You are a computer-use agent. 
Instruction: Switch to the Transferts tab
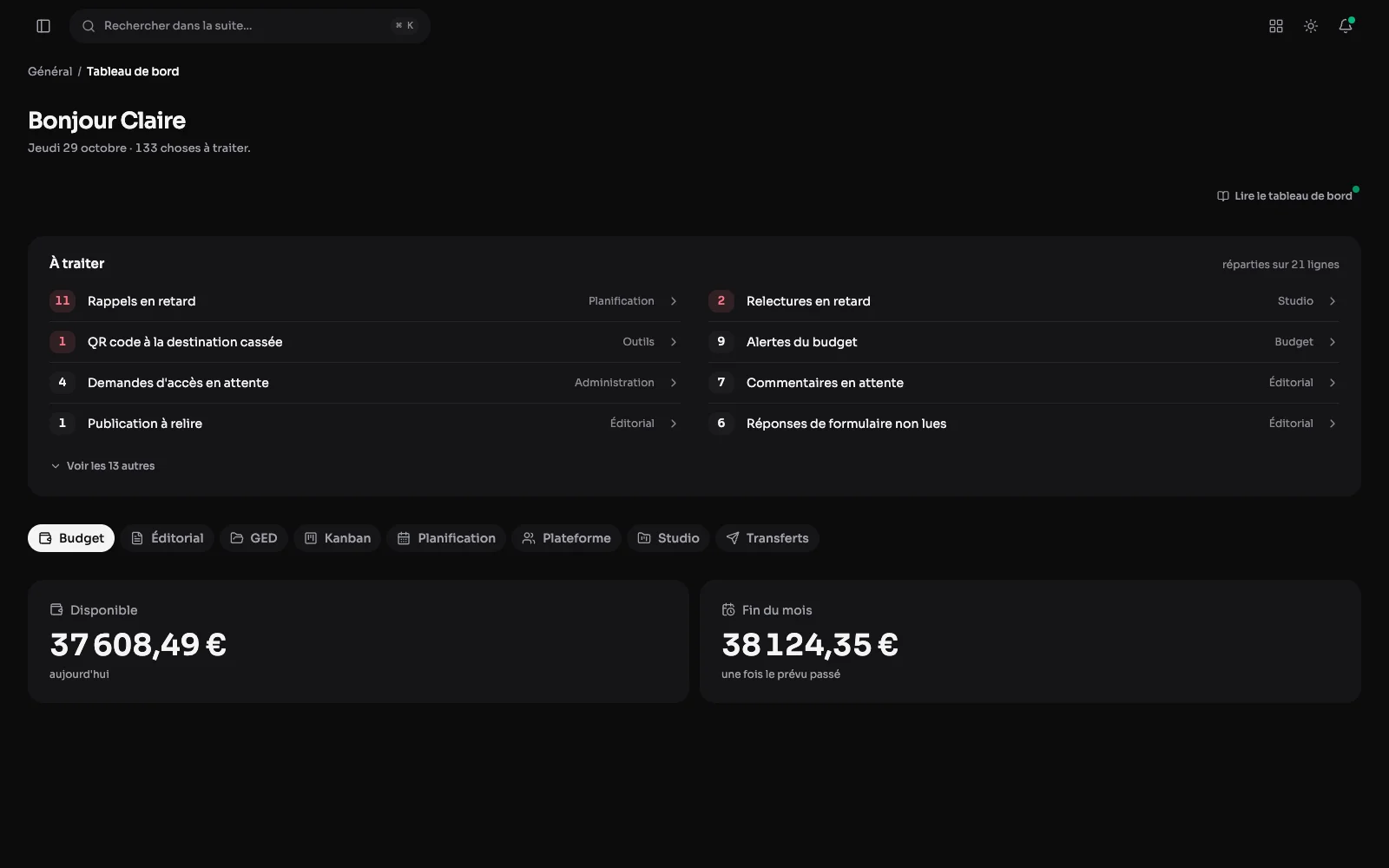point(767,538)
